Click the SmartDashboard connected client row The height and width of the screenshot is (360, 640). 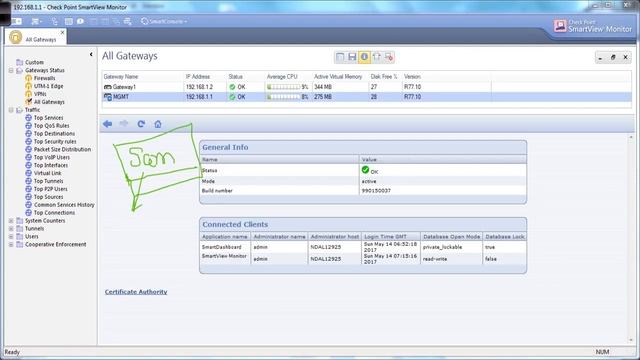click(x=363, y=247)
